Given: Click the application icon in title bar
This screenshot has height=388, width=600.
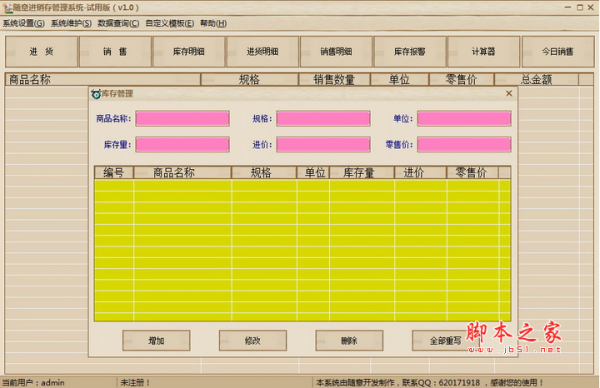Looking at the screenshot, I should click(7, 8).
